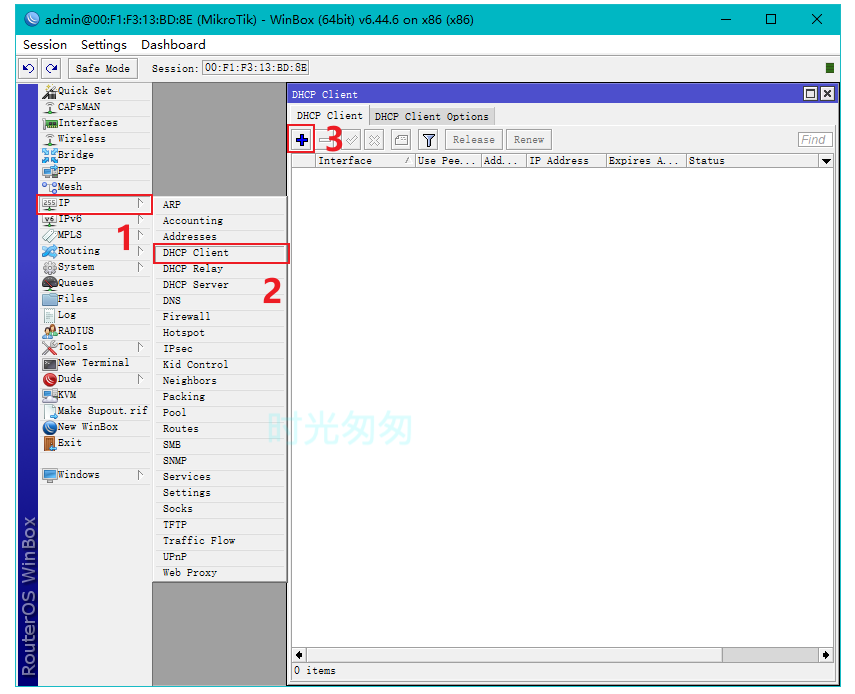
Task: Open RADIUS in sidebar
Action: (x=95, y=331)
